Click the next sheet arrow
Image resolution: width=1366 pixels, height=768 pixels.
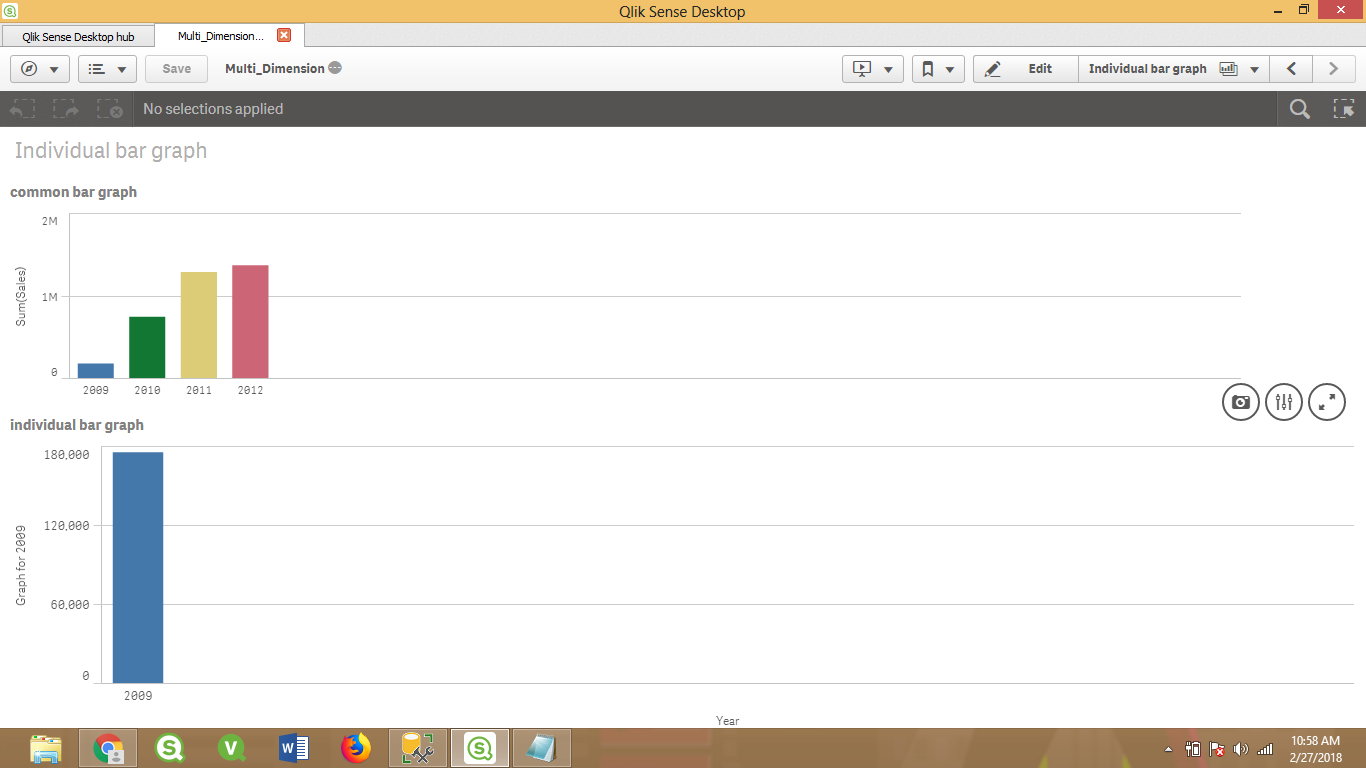[x=1333, y=68]
